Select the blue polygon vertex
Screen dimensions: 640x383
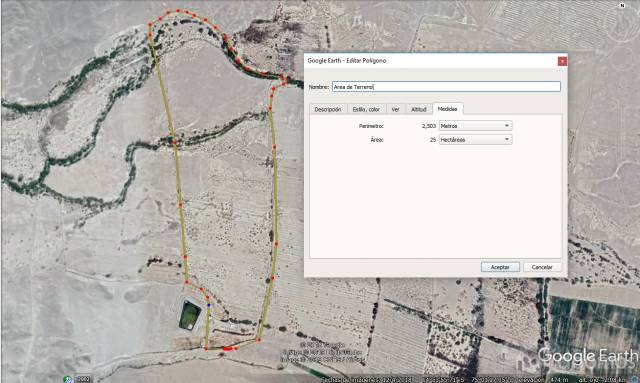coord(209,305)
